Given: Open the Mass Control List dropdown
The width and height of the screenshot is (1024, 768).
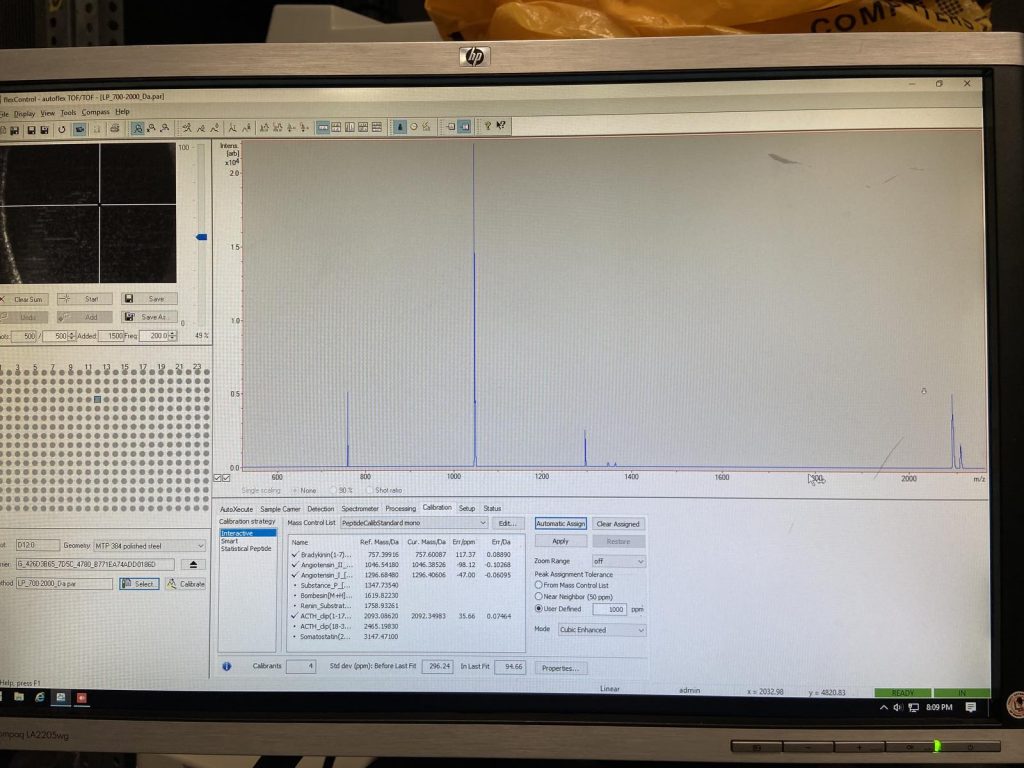Looking at the screenshot, I should click(483, 523).
